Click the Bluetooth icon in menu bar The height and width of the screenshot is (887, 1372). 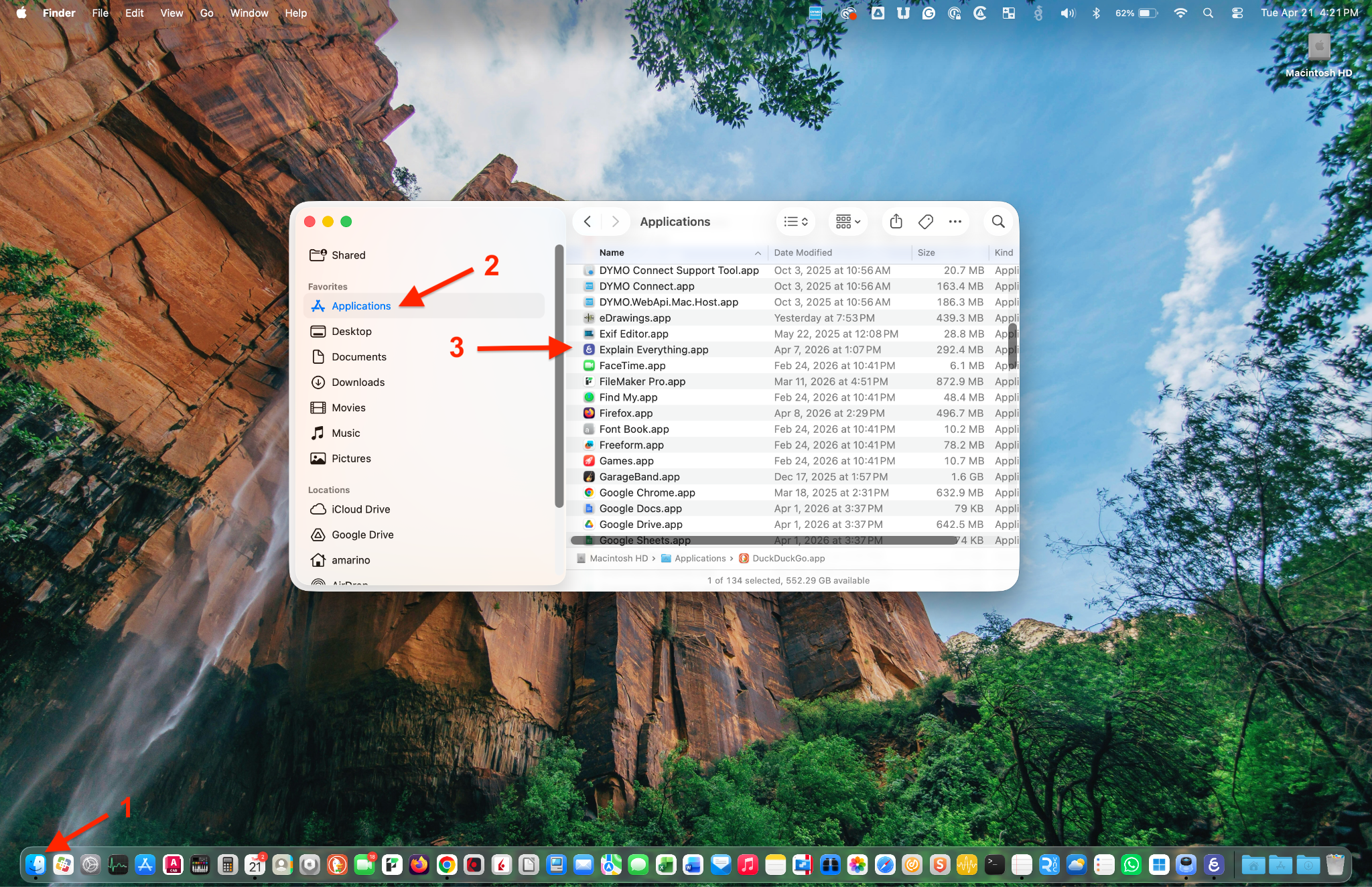pos(1096,13)
